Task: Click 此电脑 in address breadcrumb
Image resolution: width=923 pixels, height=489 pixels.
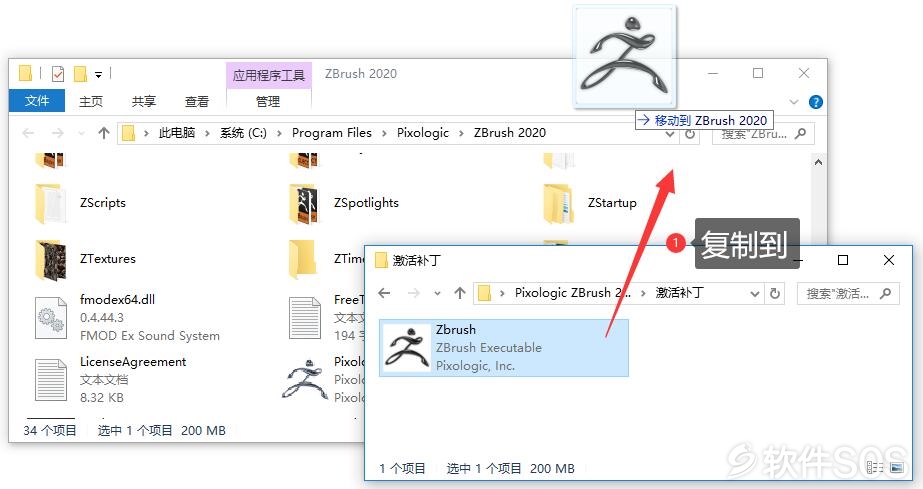Action: tap(177, 133)
